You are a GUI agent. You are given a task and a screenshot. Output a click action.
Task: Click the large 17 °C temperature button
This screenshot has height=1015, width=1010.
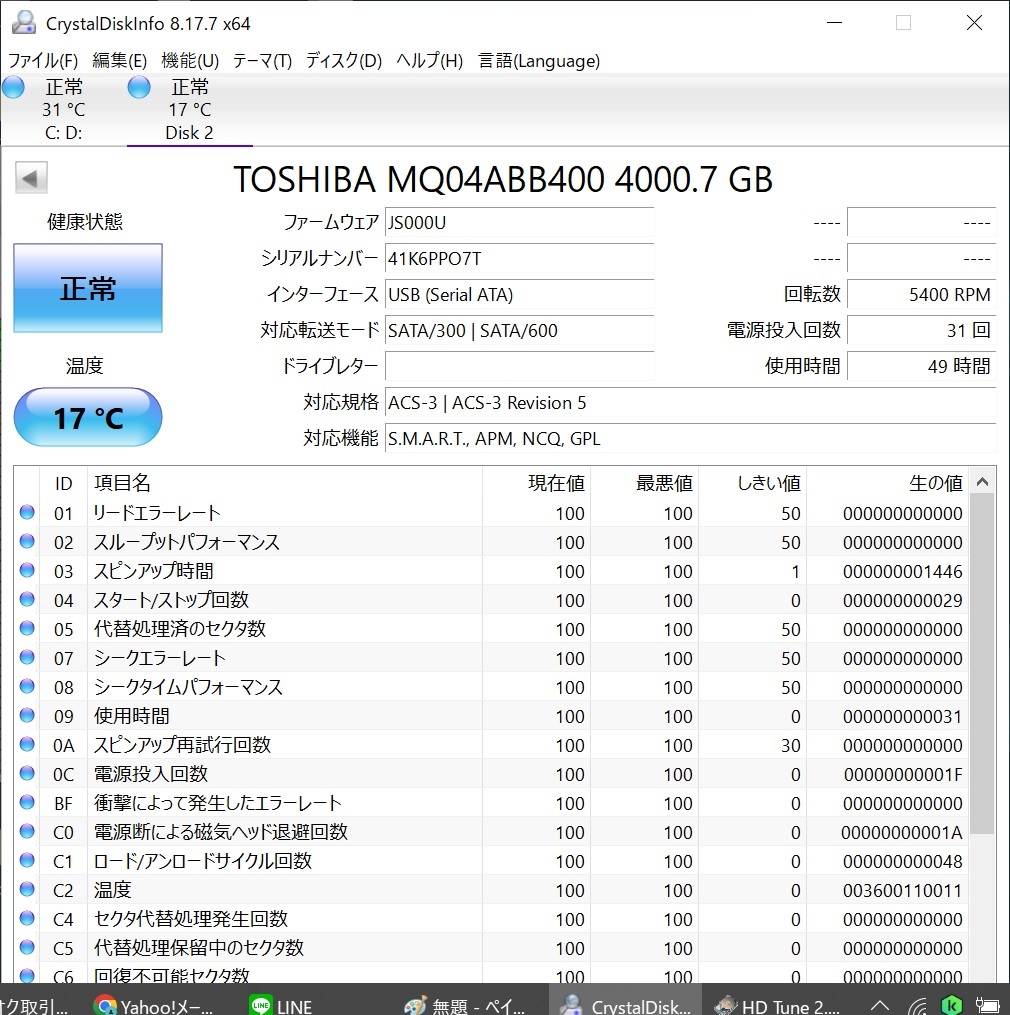click(88, 418)
